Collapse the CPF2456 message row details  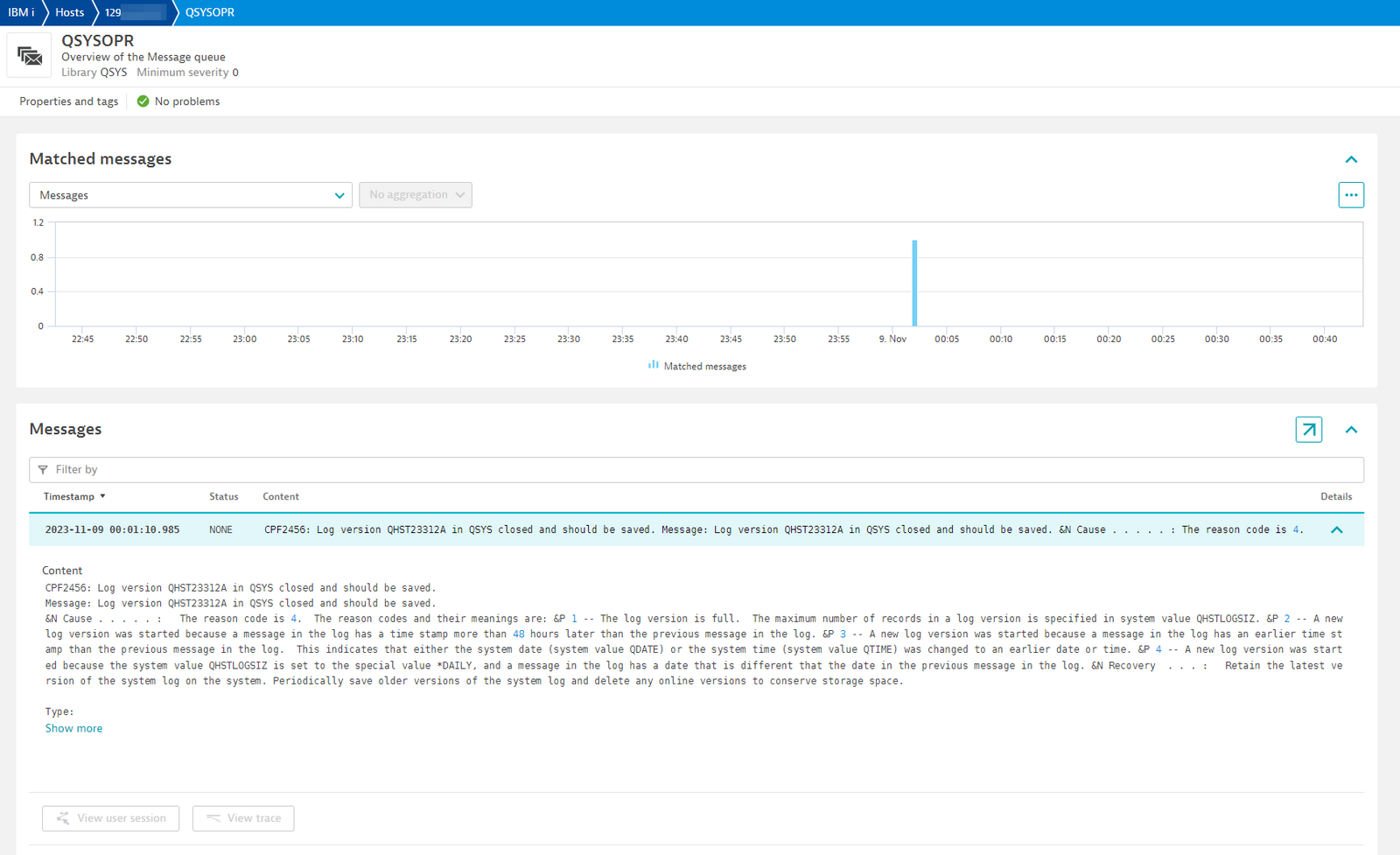1337,530
